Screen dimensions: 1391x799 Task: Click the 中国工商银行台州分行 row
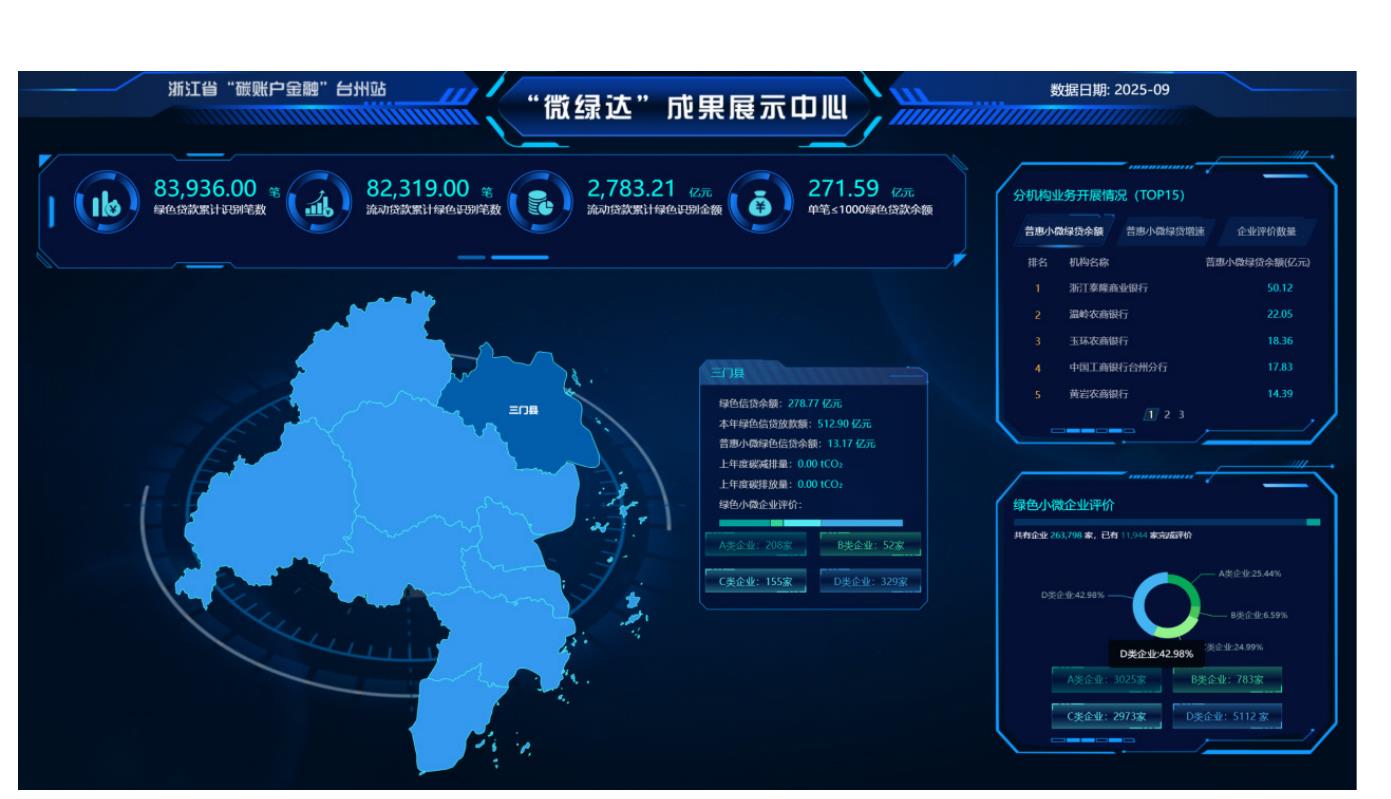[1166, 367]
